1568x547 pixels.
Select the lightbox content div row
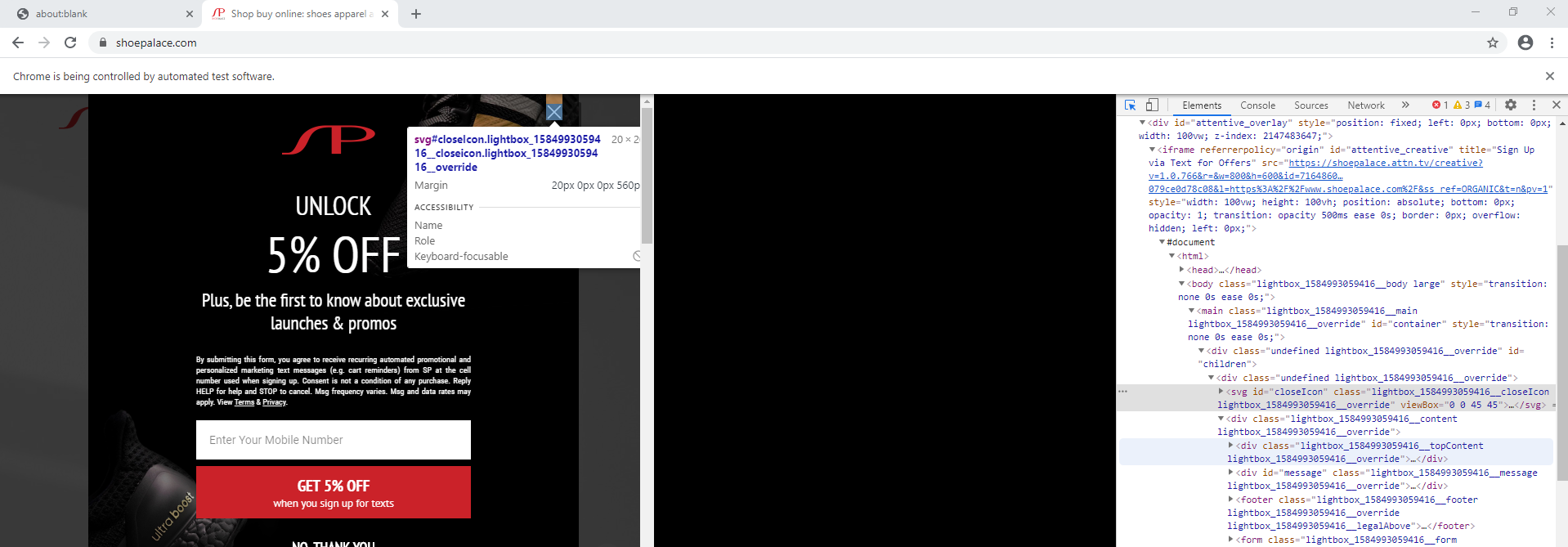pyautogui.click(x=1337, y=425)
